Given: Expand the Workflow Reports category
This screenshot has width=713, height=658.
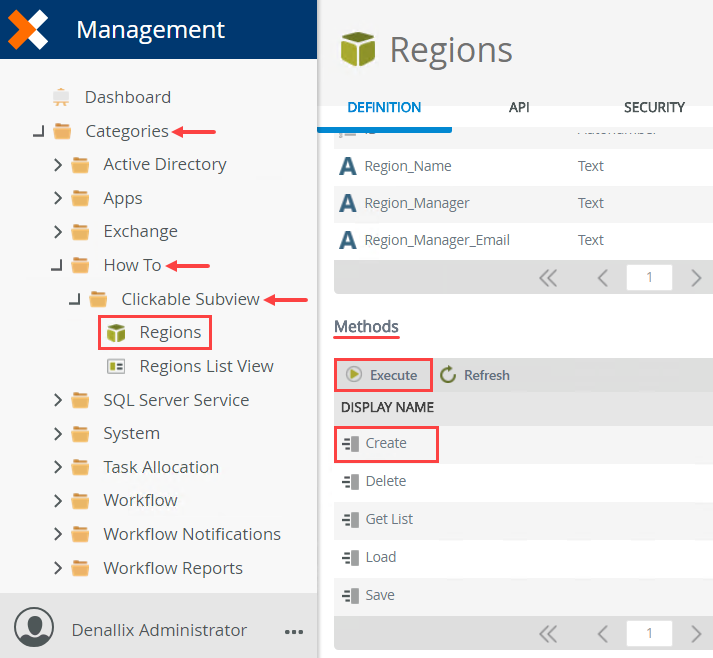Looking at the screenshot, I should click(58, 568).
